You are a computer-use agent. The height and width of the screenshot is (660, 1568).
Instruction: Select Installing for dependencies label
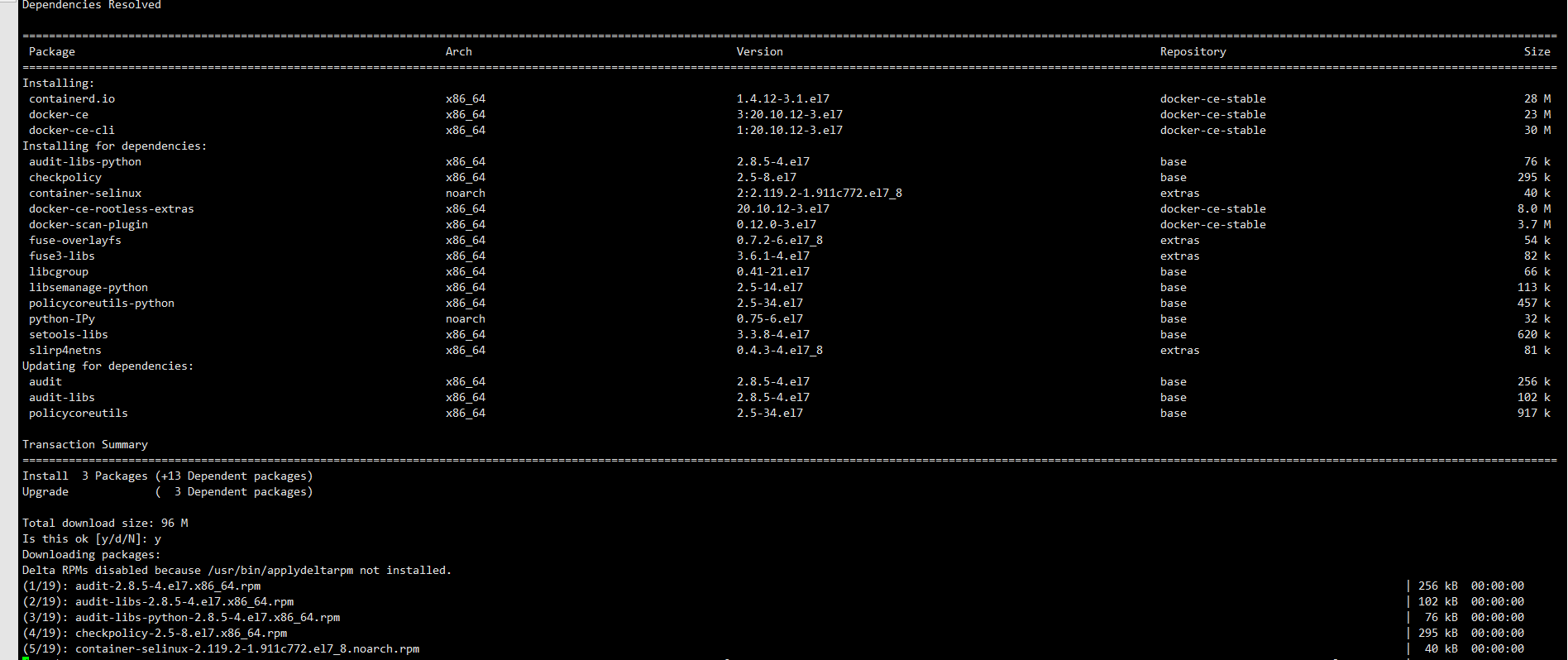(115, 146)
